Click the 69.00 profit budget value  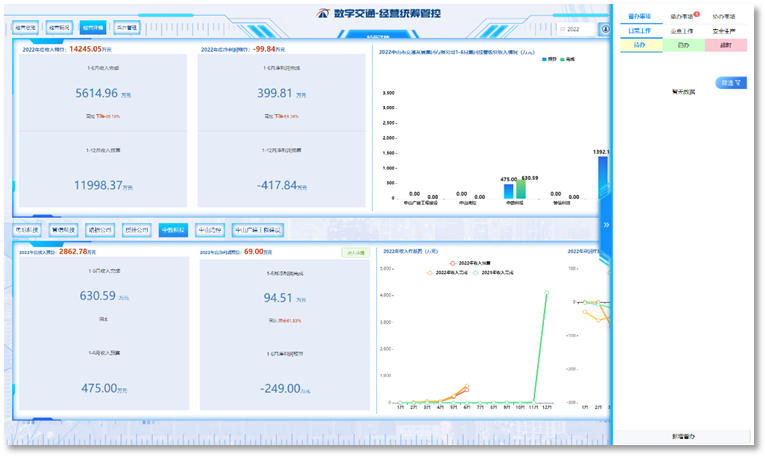tap(254, 252)
